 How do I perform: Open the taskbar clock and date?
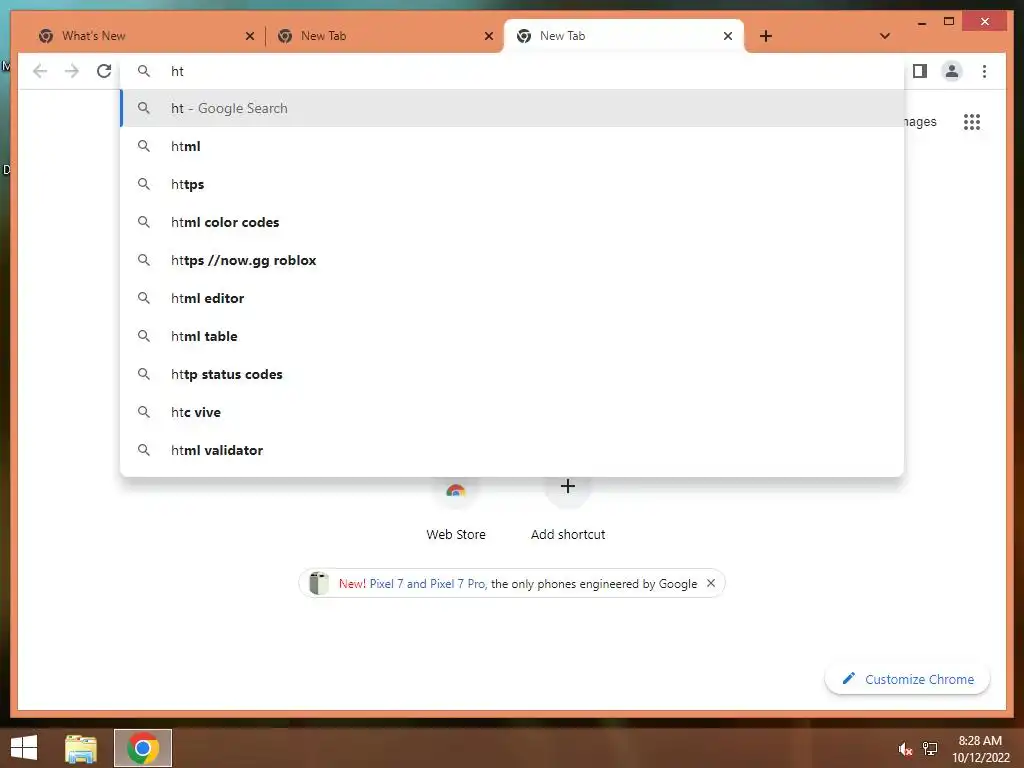980,749
